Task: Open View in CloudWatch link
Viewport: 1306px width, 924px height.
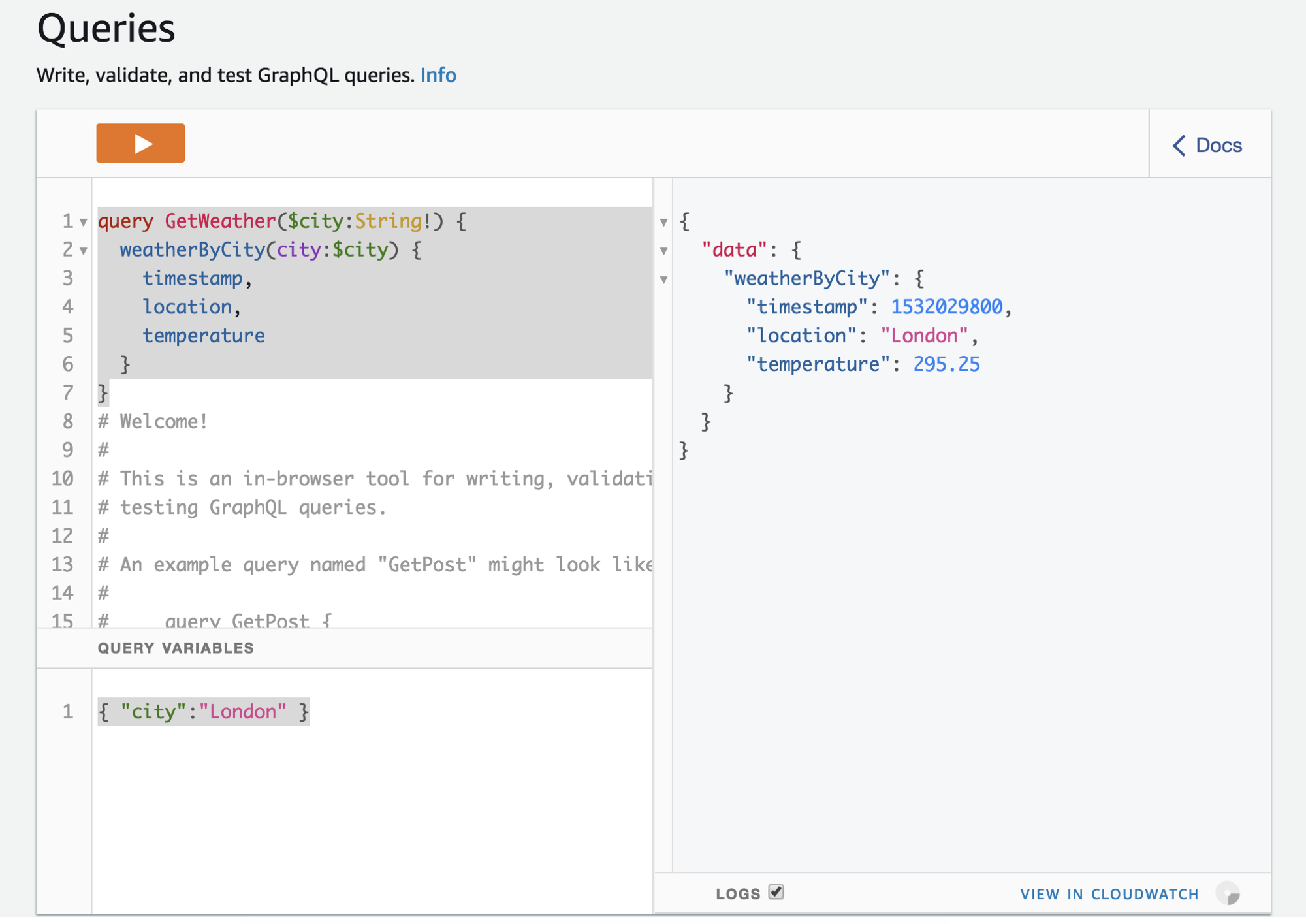Action: coord(1109,894)
